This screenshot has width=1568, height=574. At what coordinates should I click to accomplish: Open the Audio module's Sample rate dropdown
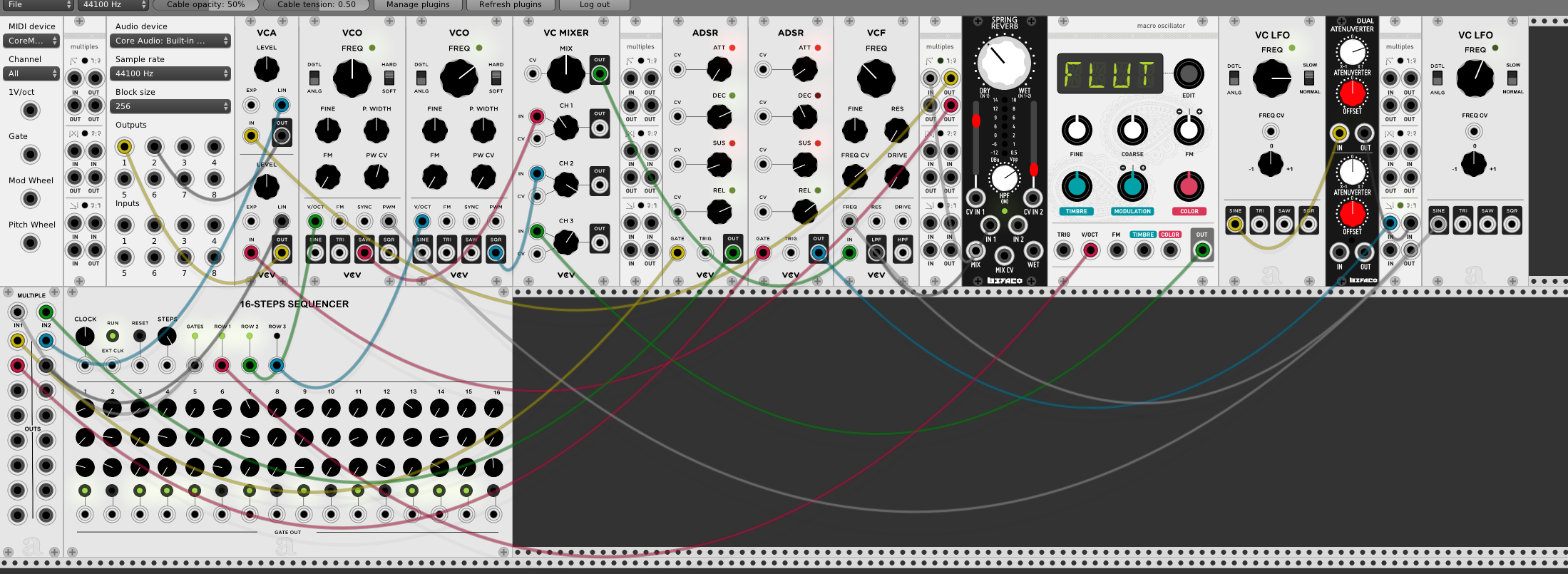pyautogui.click(x=170, y=73)
